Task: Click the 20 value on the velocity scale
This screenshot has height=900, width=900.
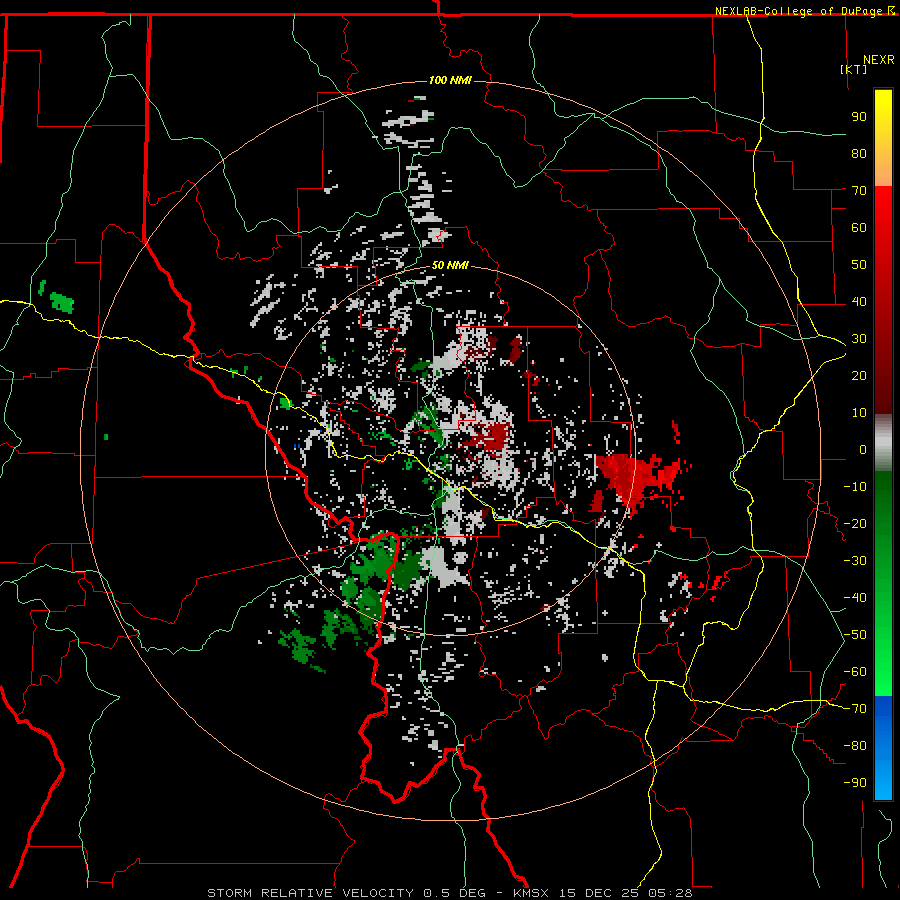Action: coord(859,375)
